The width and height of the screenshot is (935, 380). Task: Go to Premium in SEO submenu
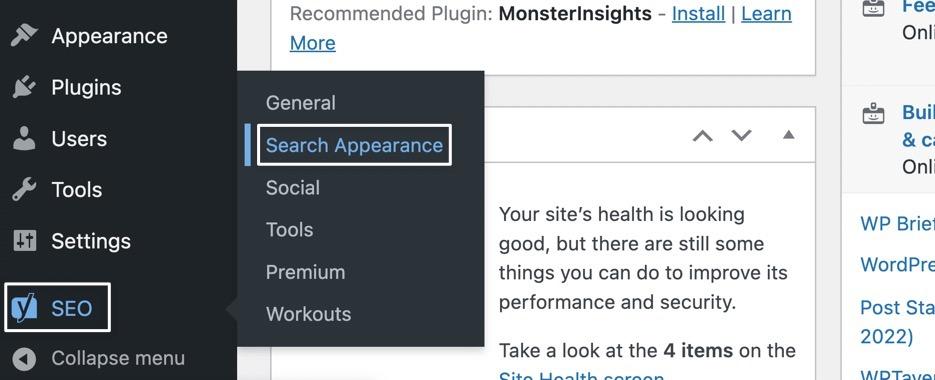(305, 272)
